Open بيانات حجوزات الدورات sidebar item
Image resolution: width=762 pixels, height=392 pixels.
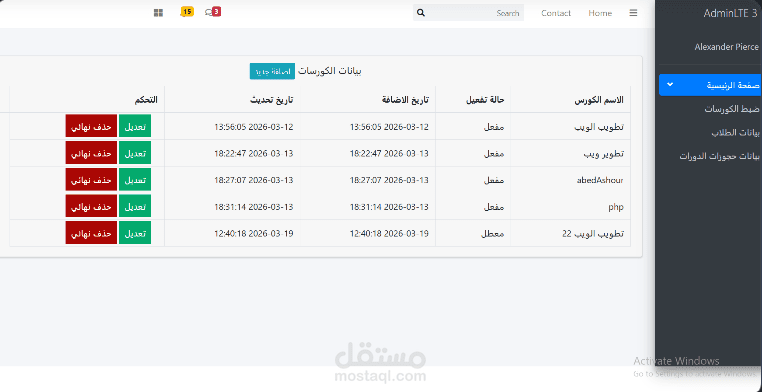pos(719,156)
